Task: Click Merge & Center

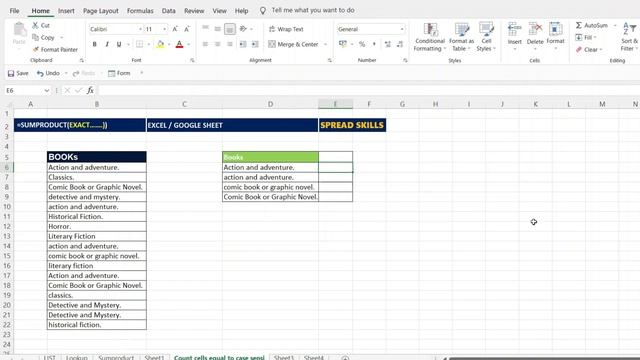Action: (293, 44)
